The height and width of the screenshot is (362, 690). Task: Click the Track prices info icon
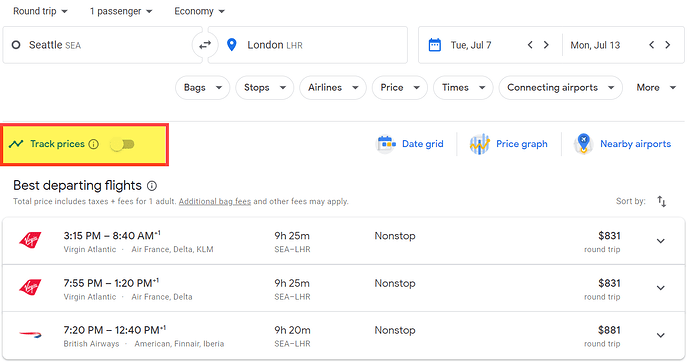point(94,144)
